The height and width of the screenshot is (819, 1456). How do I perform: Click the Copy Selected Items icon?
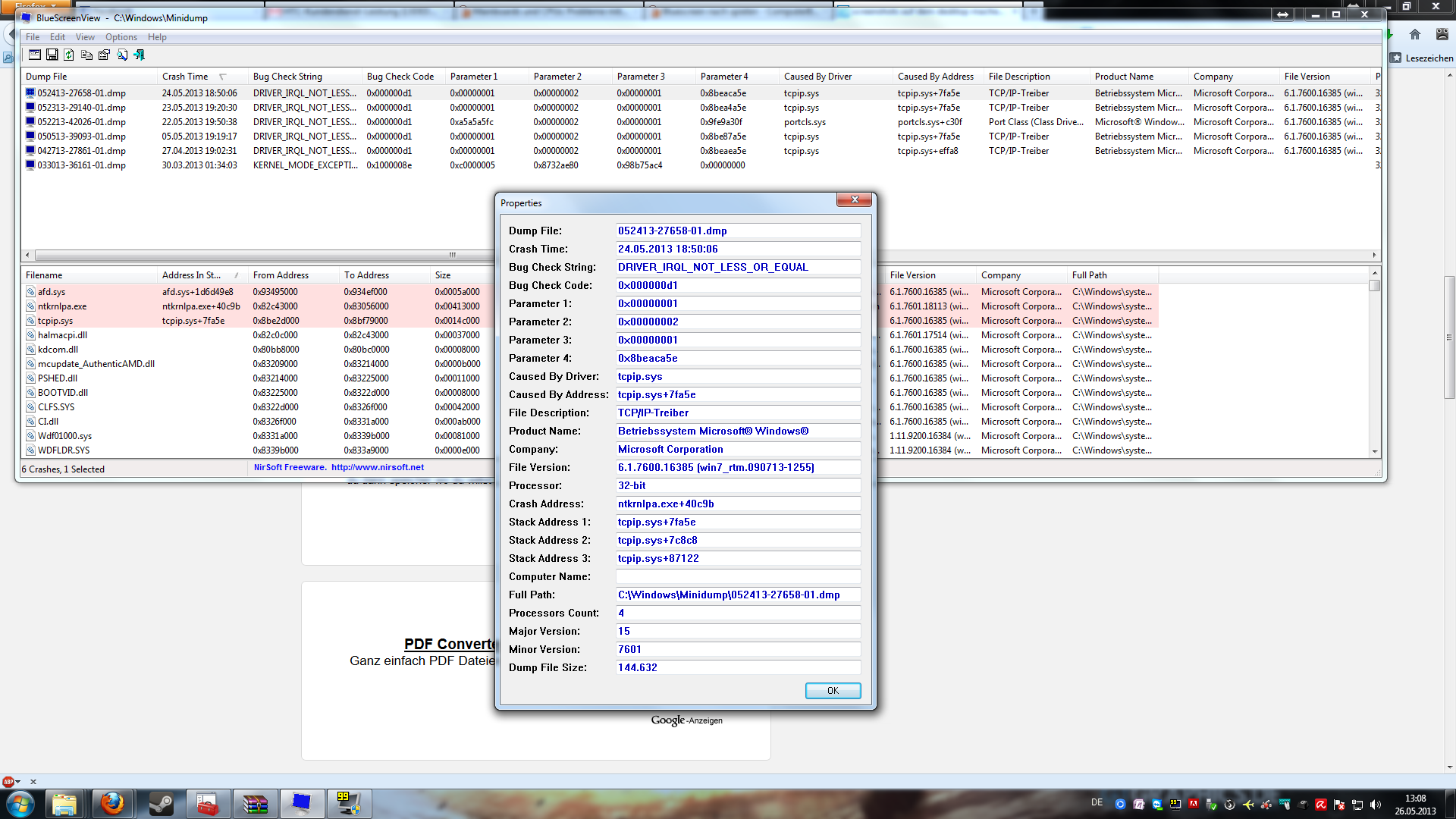coord(86,55)
